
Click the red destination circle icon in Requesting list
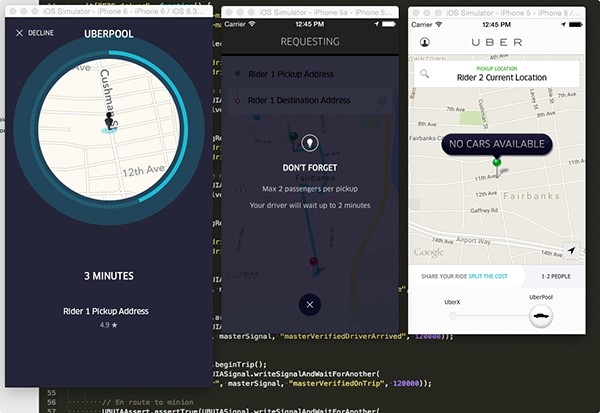tap(238, 101)
